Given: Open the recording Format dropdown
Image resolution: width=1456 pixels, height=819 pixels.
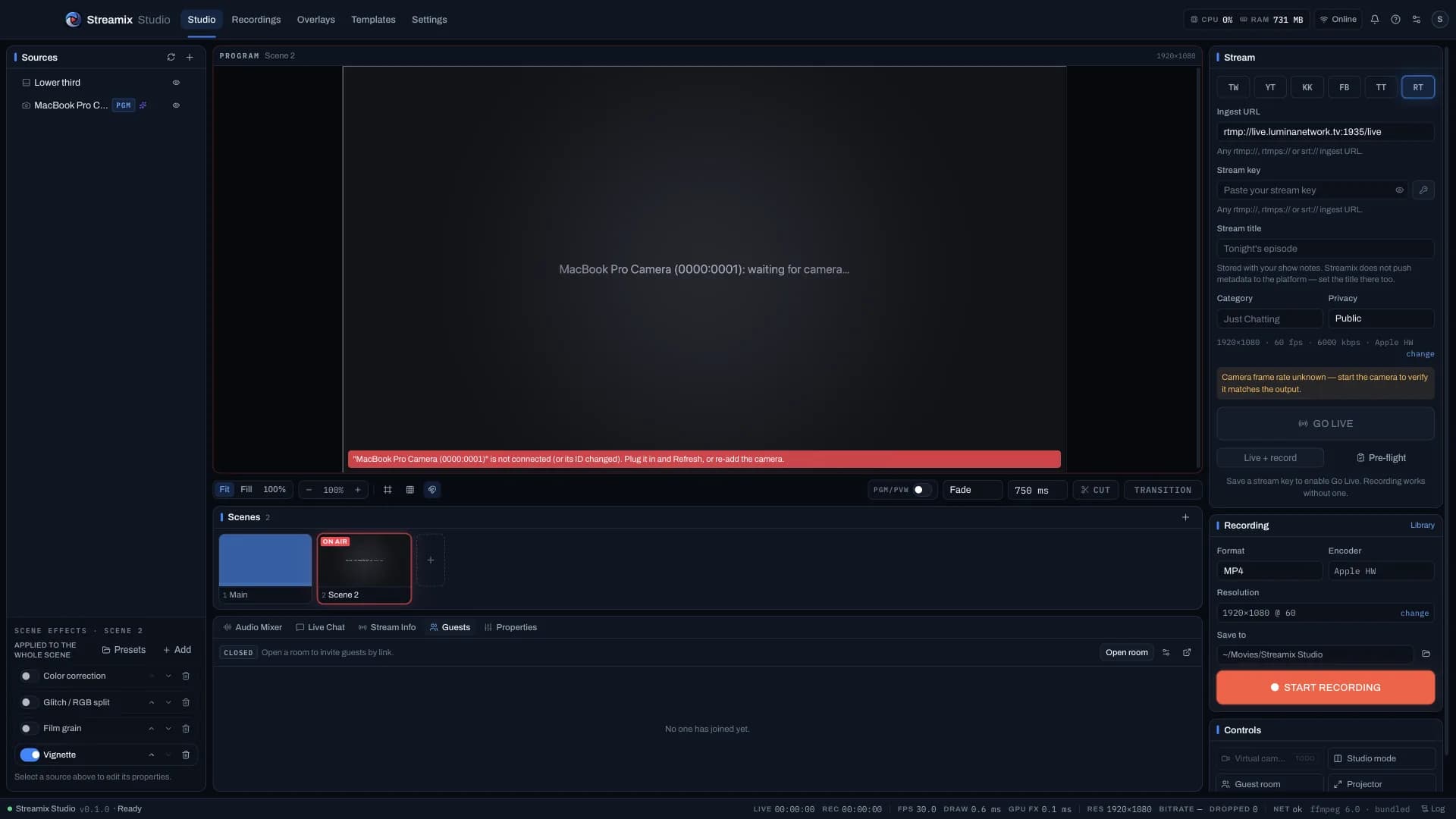Looking at the screenshot, I should pyautogui.click(x=1269, y=571).
